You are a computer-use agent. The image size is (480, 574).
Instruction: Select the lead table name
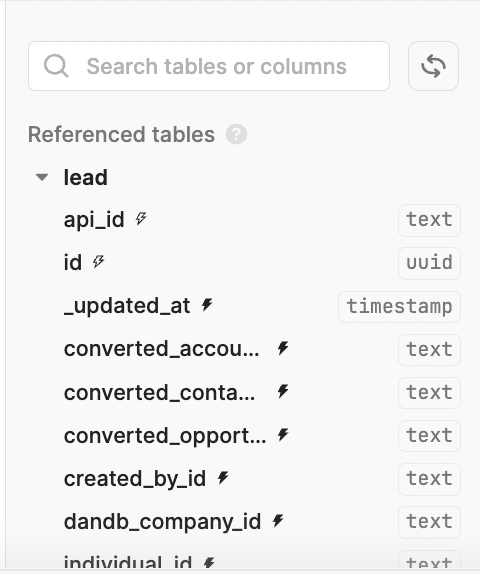[x=86, y=178]
